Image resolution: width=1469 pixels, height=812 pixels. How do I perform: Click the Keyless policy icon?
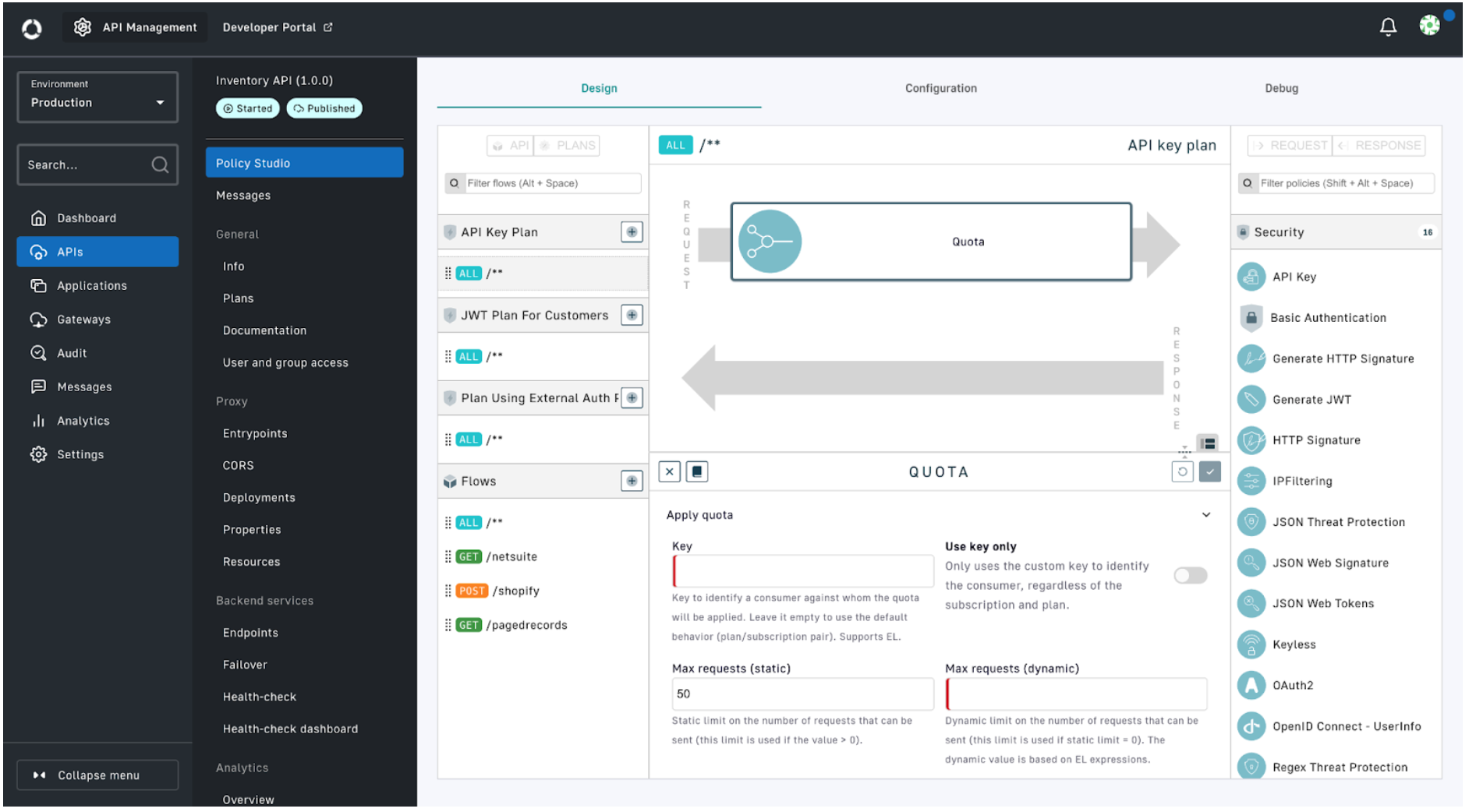[1251, 644]
